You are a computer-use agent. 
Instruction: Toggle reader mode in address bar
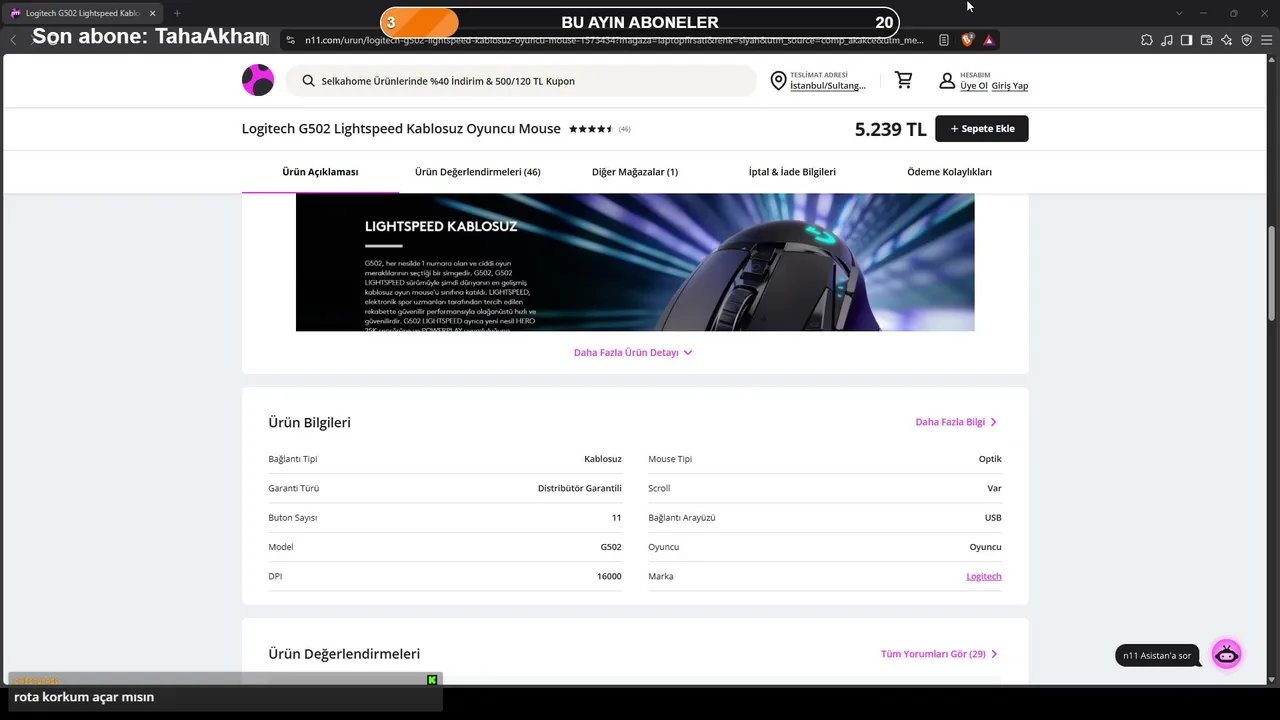pyautogui.click(x=944, y=40)
